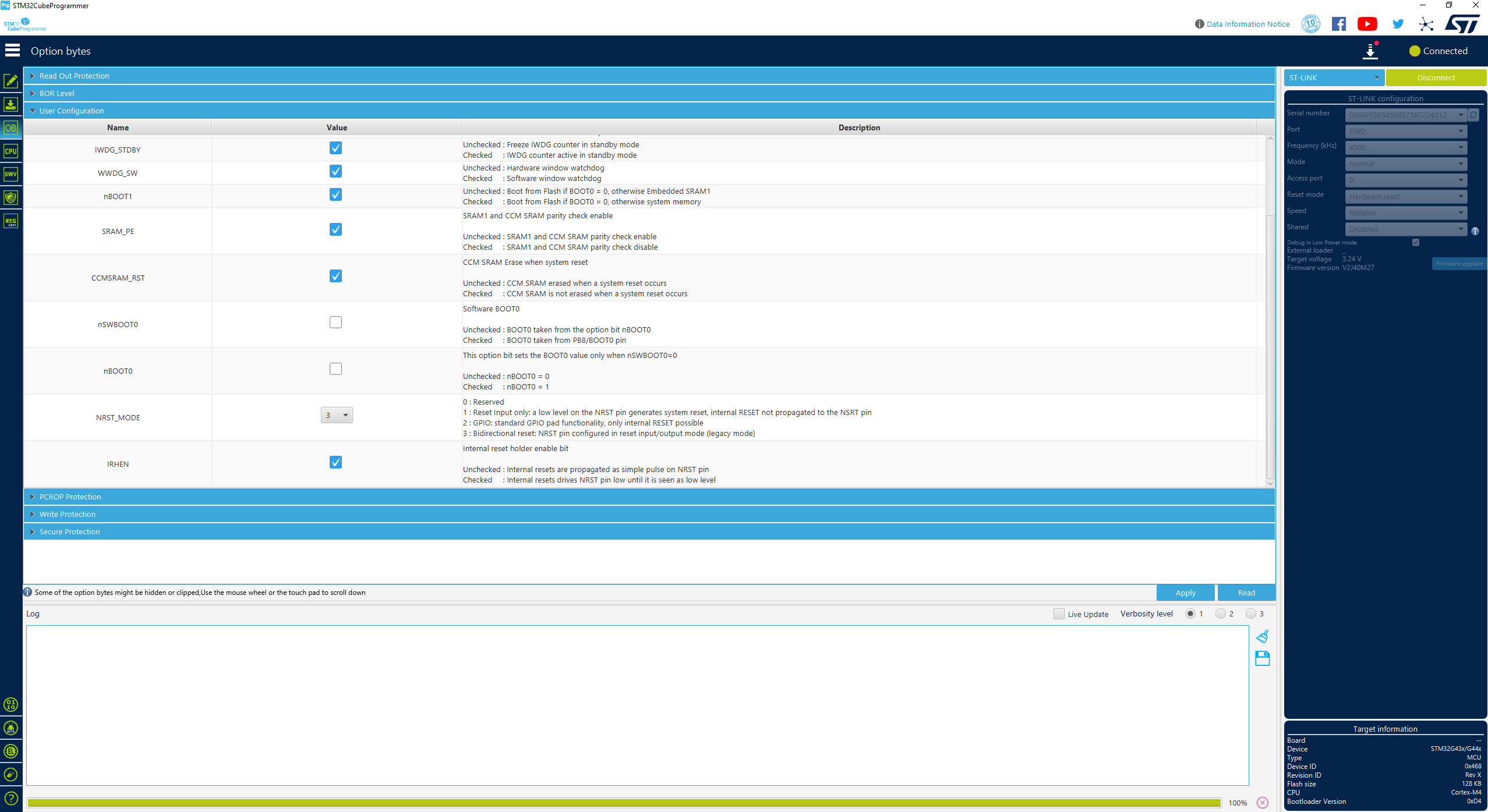This screenshot has width=1488, height=812.
Task: Click the Disconnect button
Action: [x=1436, y=77]
